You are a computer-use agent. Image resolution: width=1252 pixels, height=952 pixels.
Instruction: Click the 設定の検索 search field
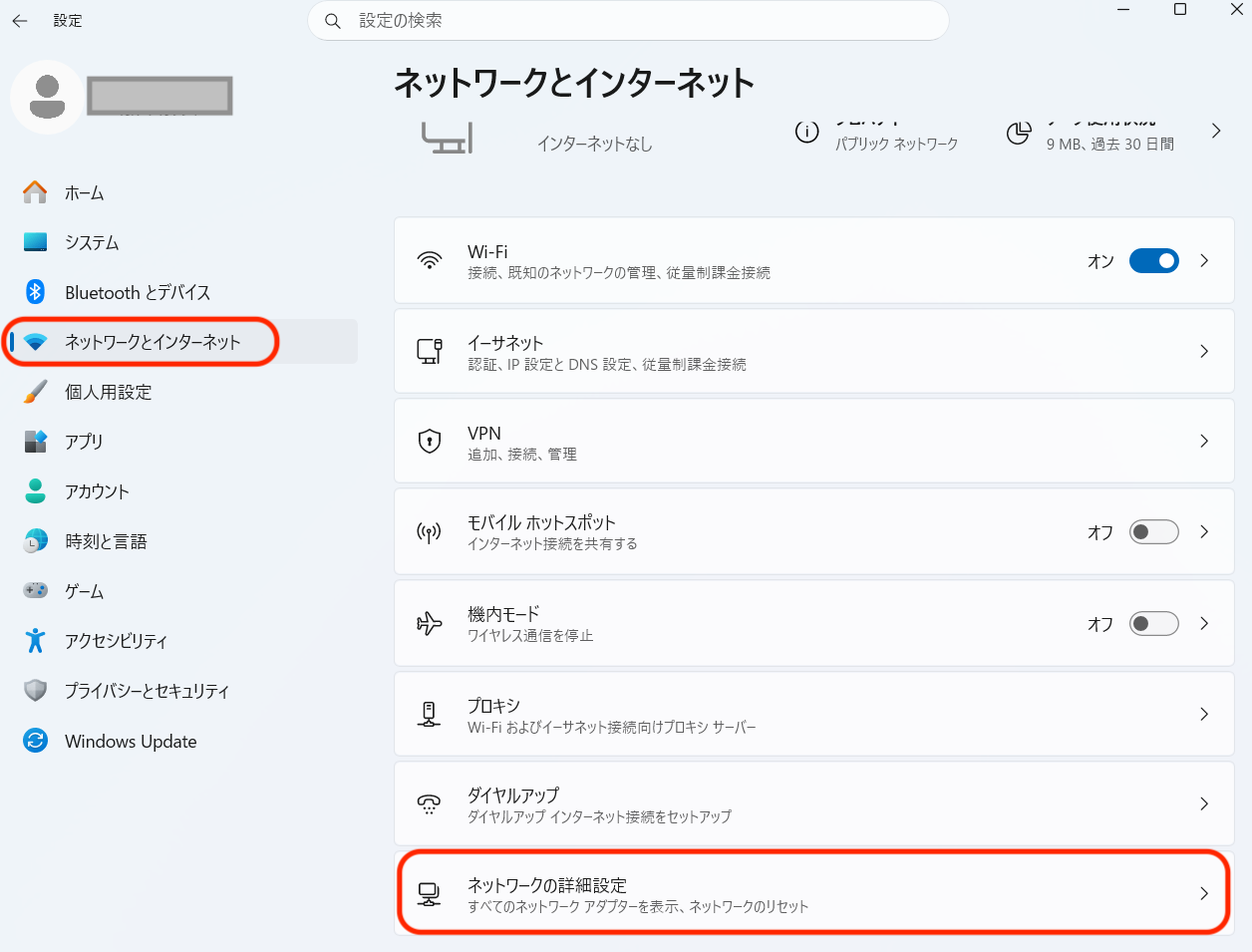click(628, 21)
